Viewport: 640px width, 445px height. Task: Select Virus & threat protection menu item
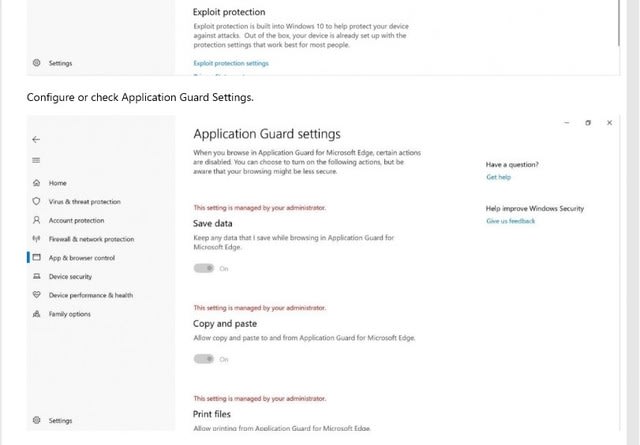coord(84,202)
